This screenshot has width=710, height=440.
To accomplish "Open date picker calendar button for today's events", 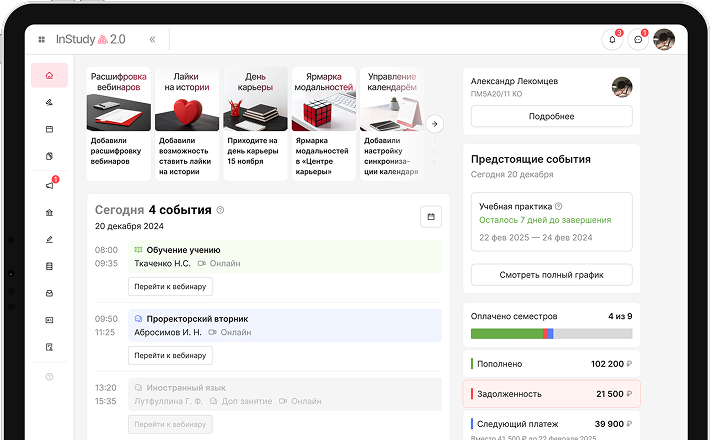I will 431,216.
